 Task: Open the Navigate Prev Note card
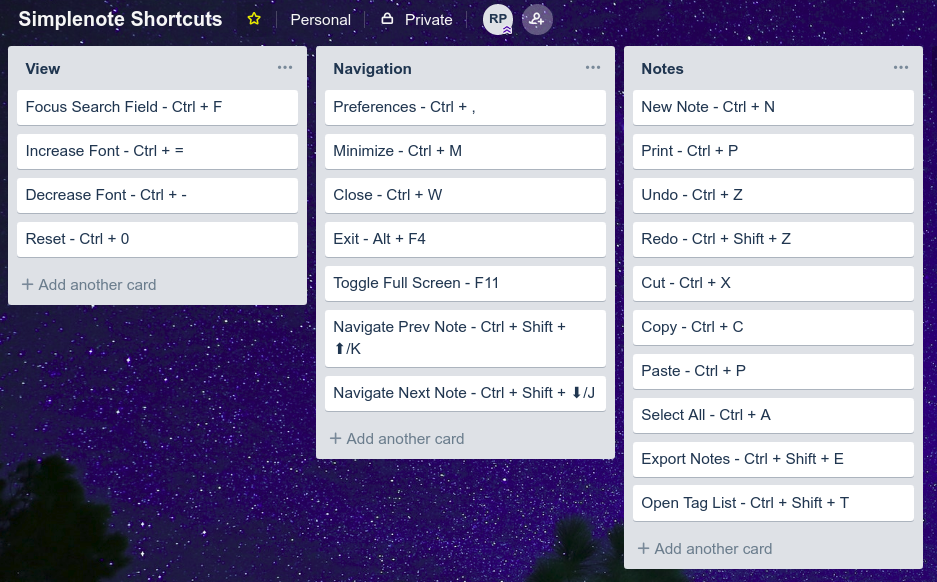pyautogui.click(x=465, y=338)
